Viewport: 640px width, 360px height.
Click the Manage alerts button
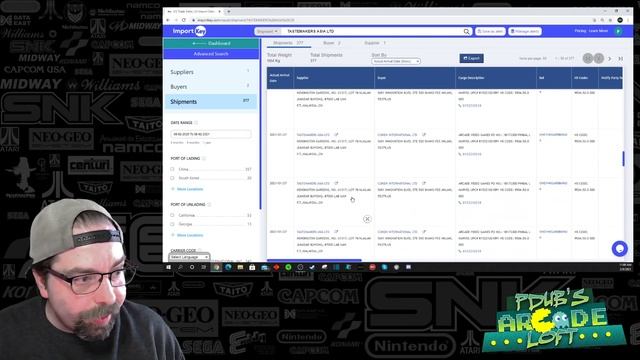(x=525, y=31)
